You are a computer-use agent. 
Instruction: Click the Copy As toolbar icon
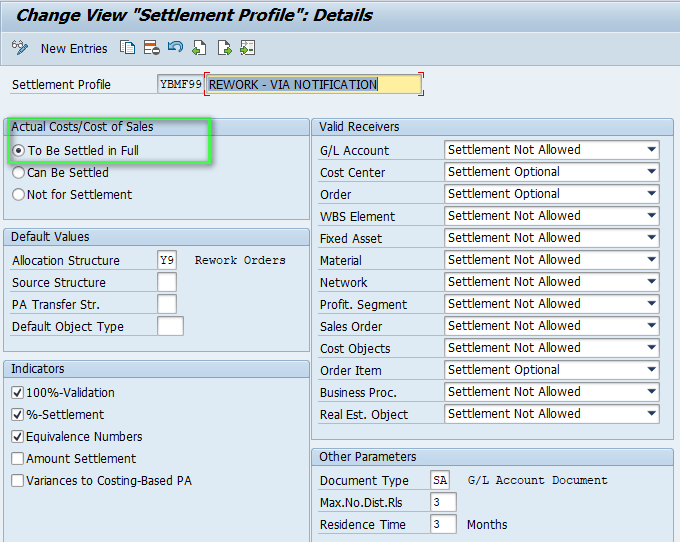pyautogui.click(x=127, y=47)
